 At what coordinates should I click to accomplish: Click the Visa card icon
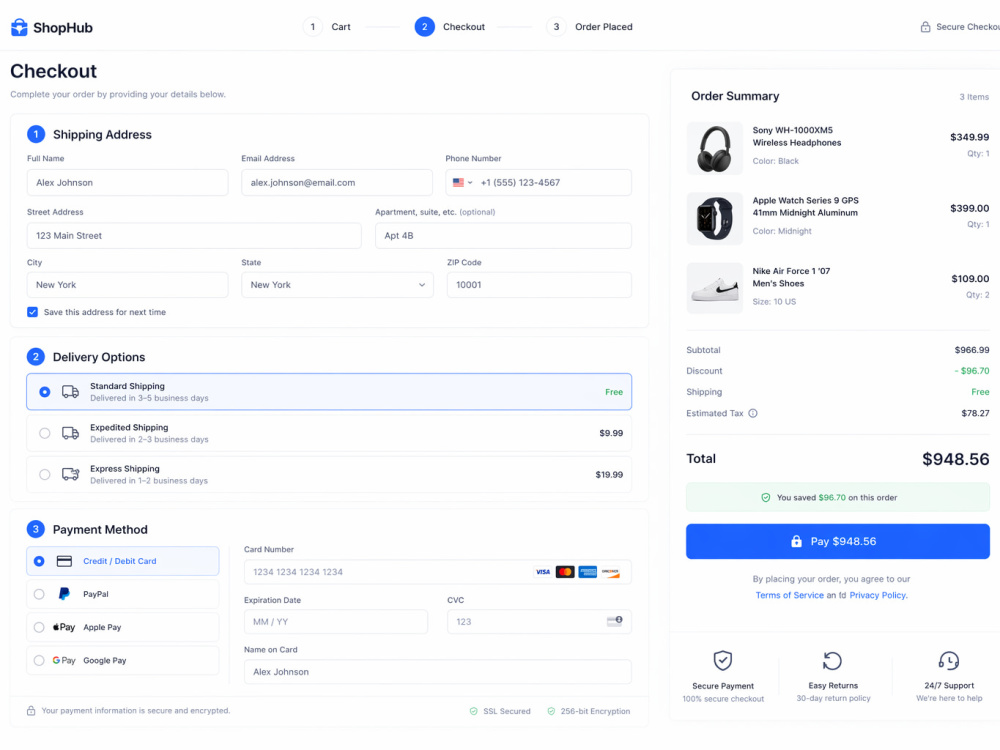pyautogui.click(x=543, y=572)
